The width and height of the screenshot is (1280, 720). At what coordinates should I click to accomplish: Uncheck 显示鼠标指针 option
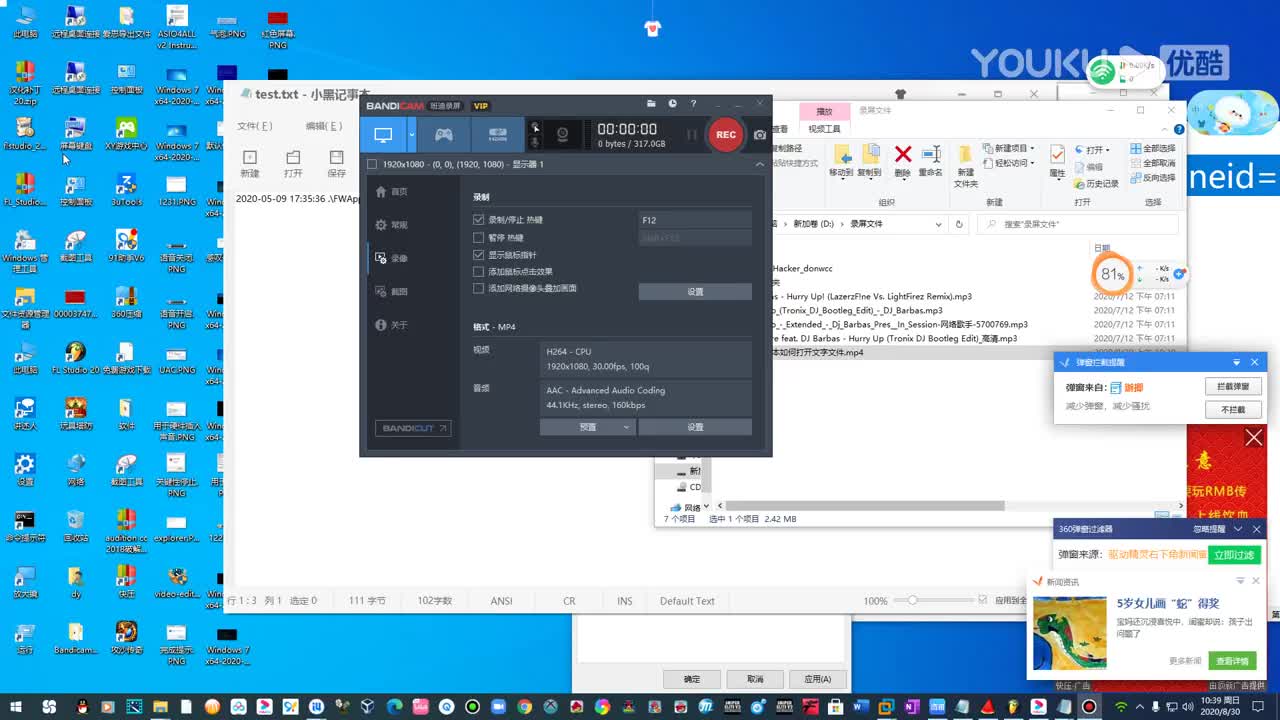[x=477, y=254]
